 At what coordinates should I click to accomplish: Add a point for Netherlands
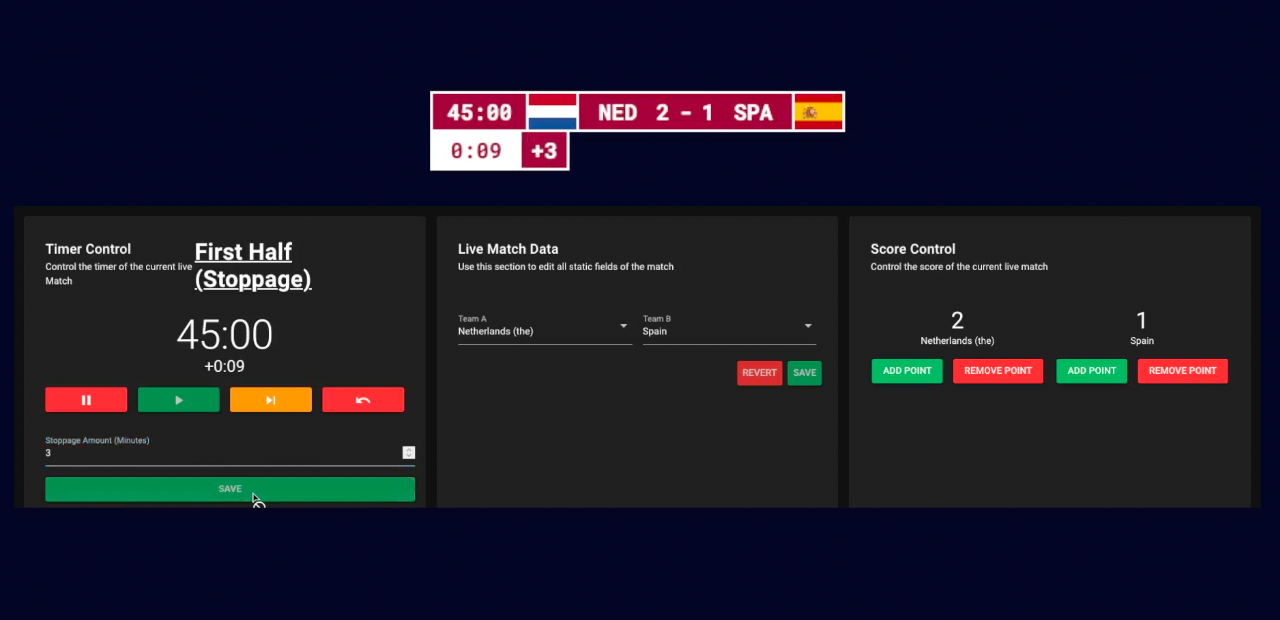coord(907,371)
